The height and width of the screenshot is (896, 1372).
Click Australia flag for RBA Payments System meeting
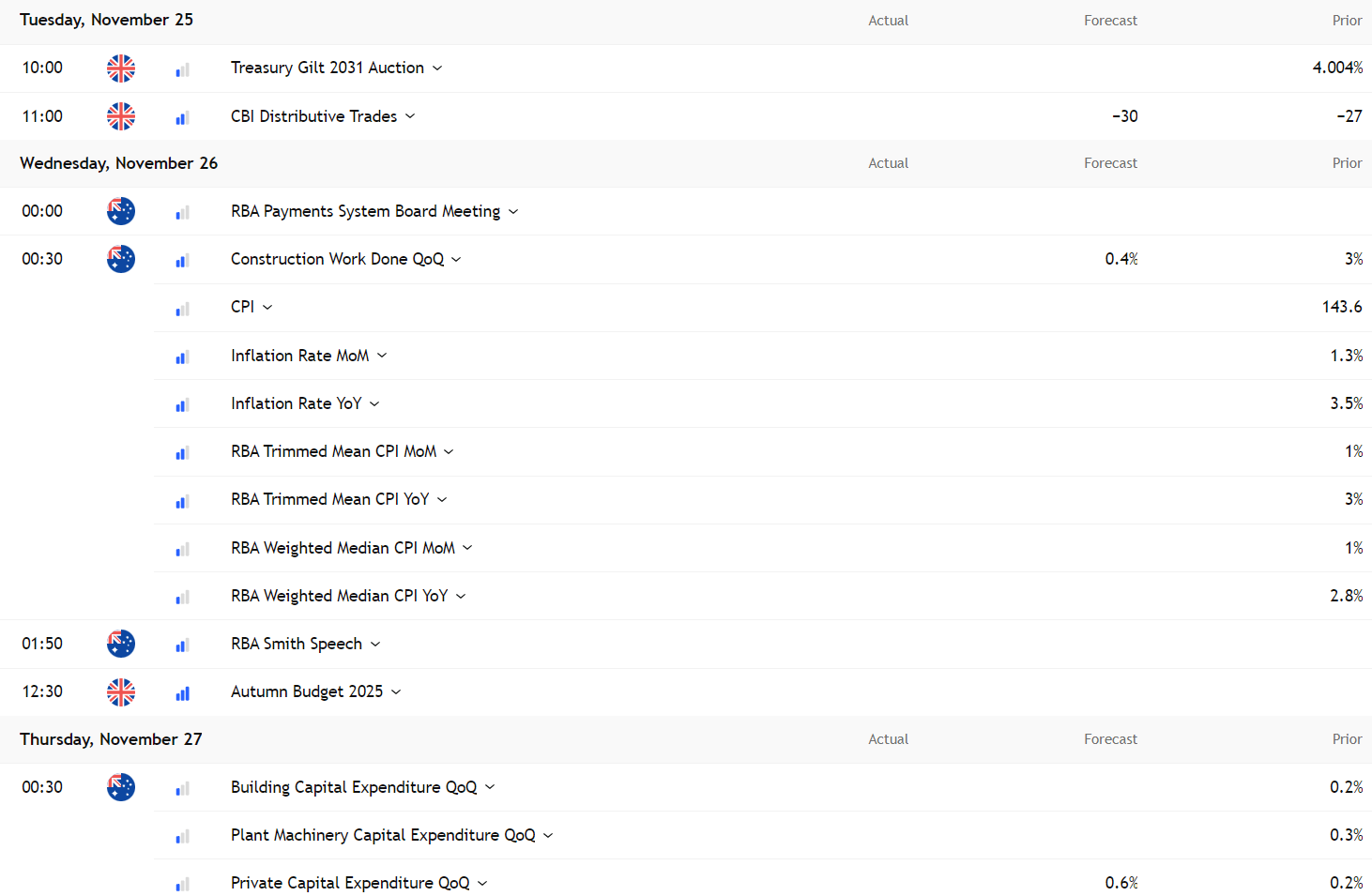[x=121, y=211]
